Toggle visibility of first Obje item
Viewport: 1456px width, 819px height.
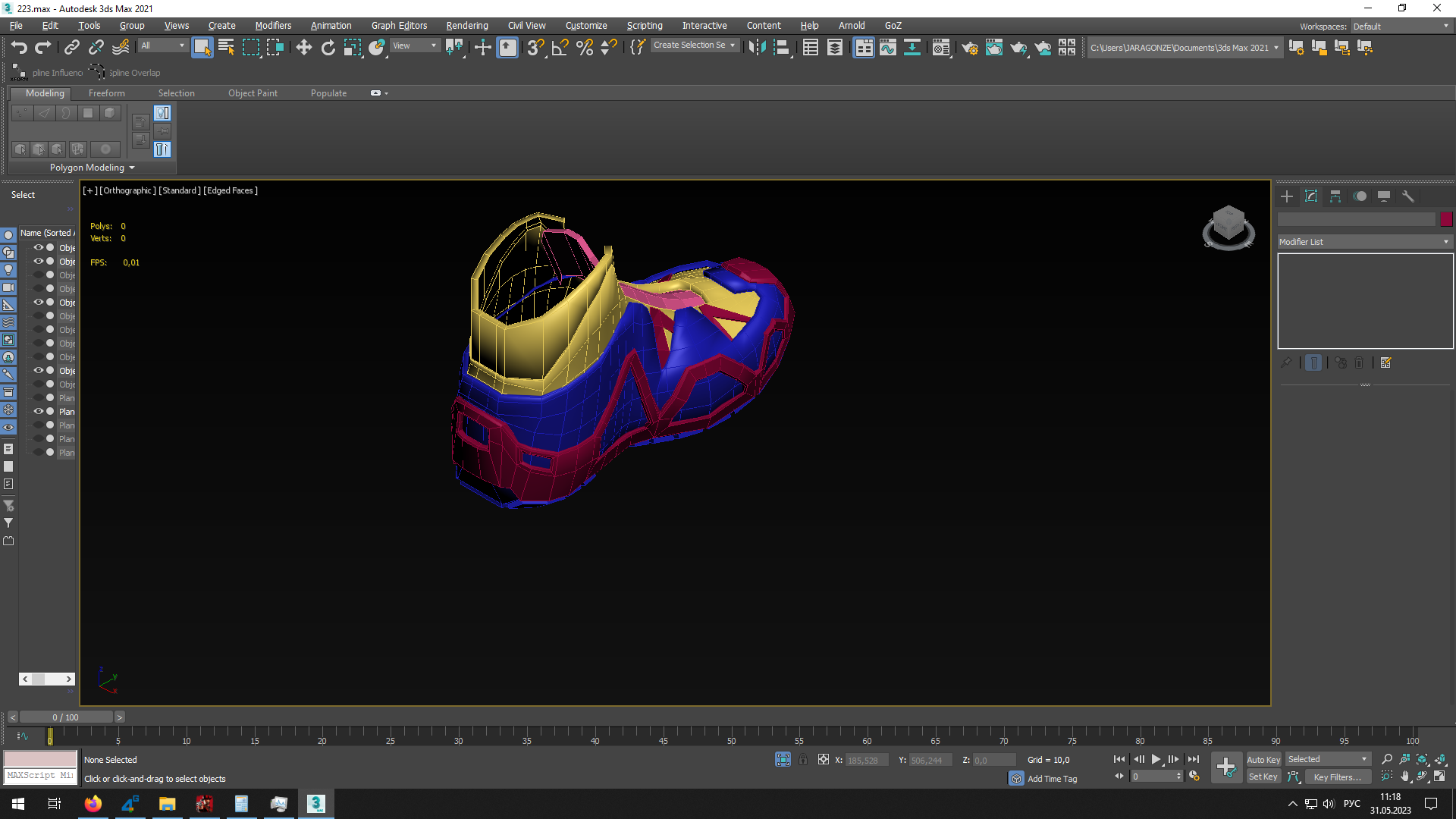pos(38,248)
